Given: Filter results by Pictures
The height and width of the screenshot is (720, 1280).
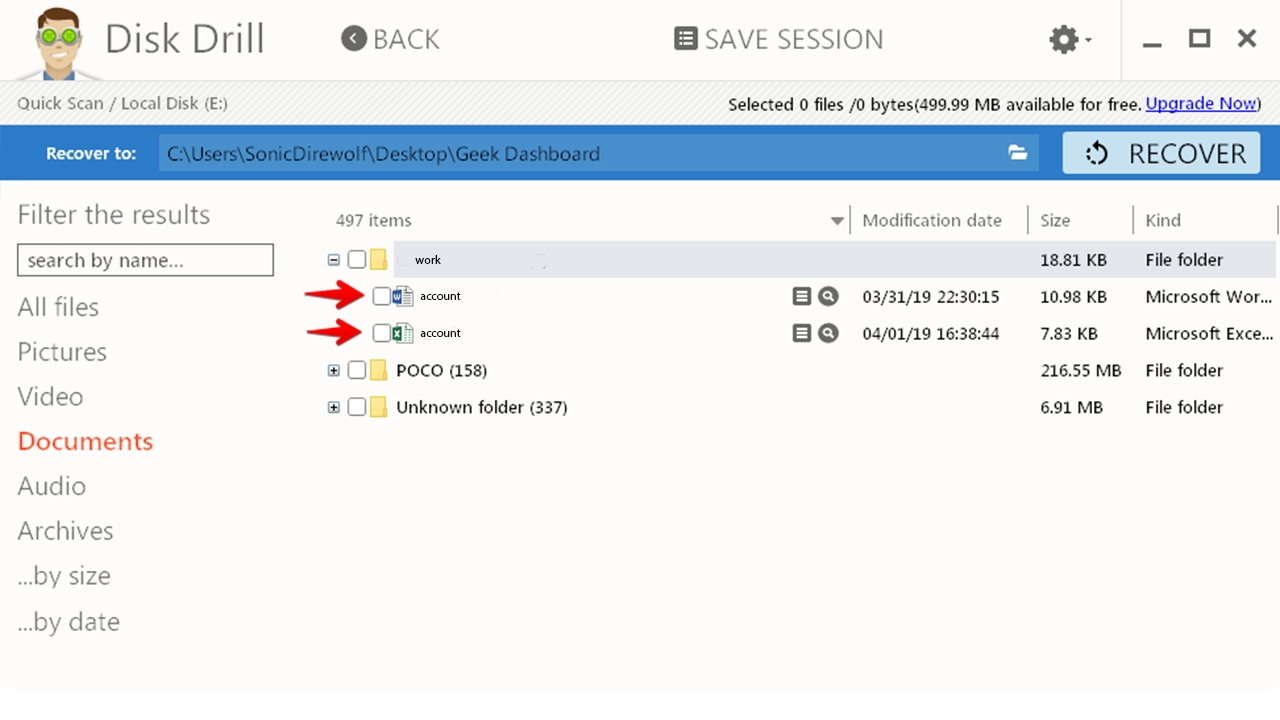Looking at the screenshot, I should [x=62, y=352].
